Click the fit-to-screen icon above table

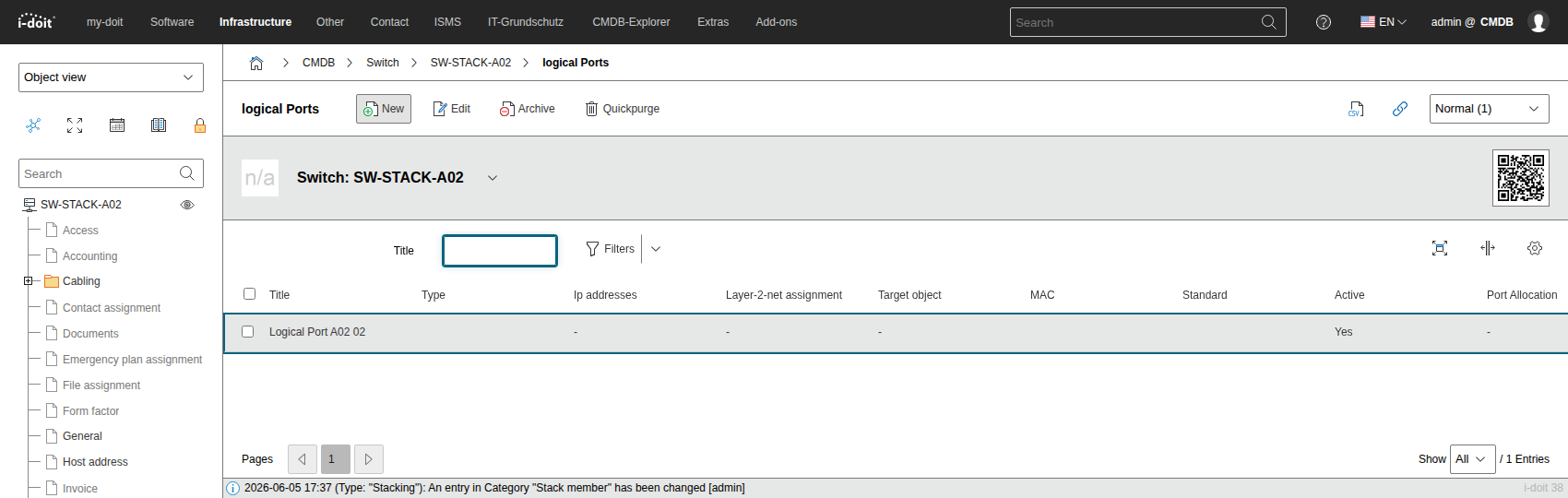pyautogui.click(x=1440, y=248)
